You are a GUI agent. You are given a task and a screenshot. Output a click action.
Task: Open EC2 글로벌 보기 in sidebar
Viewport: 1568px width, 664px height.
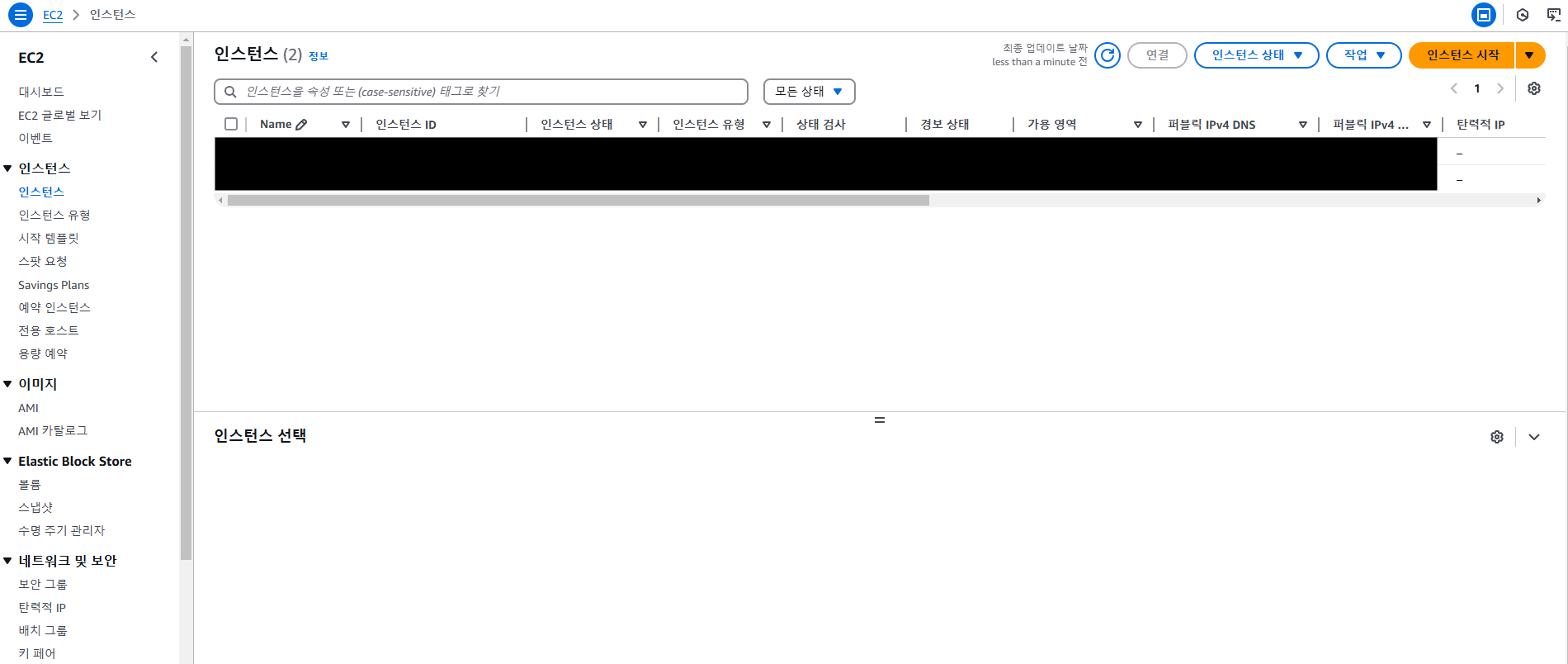click(x=59, y=115)
